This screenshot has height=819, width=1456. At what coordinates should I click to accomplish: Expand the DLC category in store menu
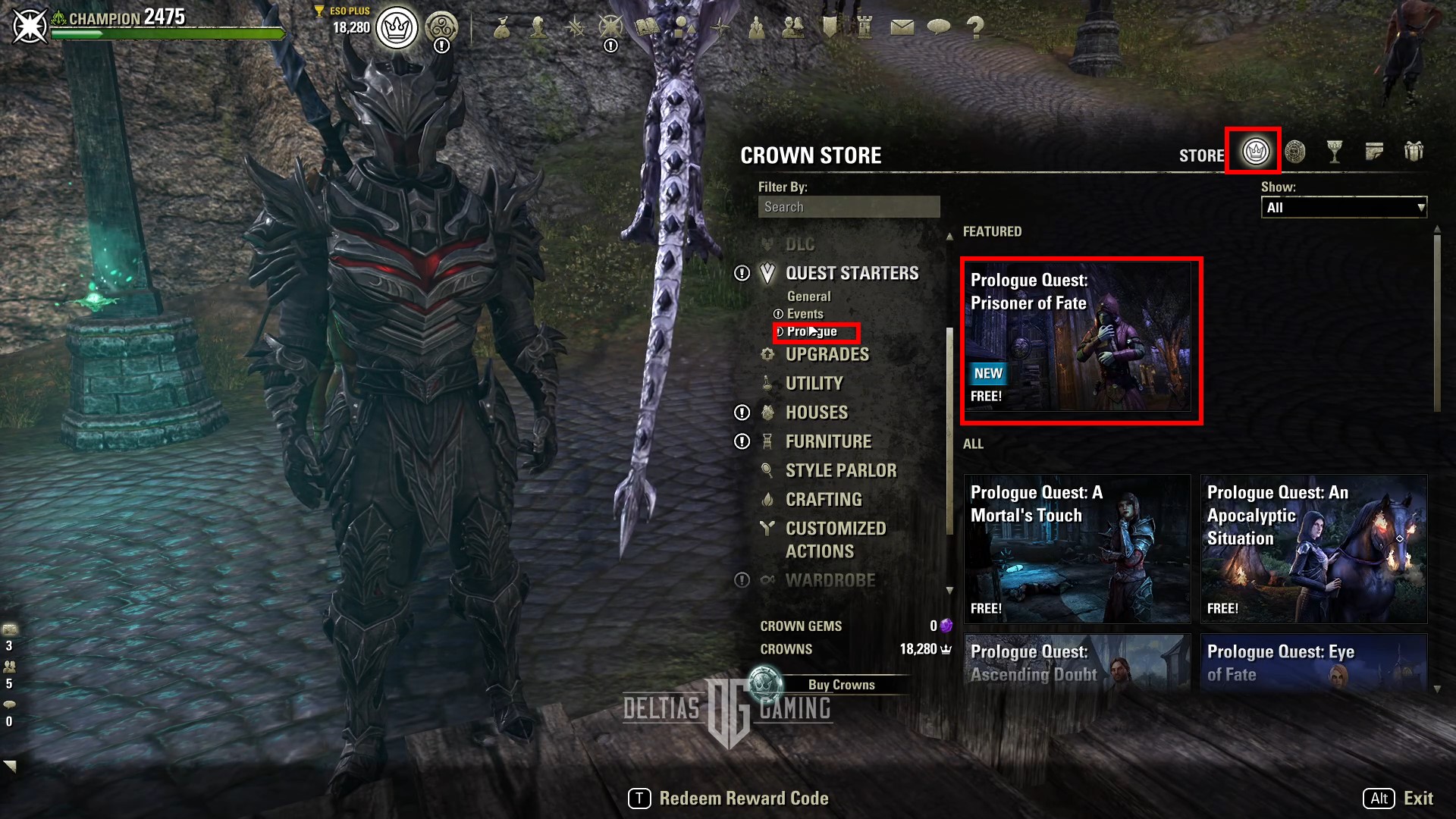[x=800, y=244]
